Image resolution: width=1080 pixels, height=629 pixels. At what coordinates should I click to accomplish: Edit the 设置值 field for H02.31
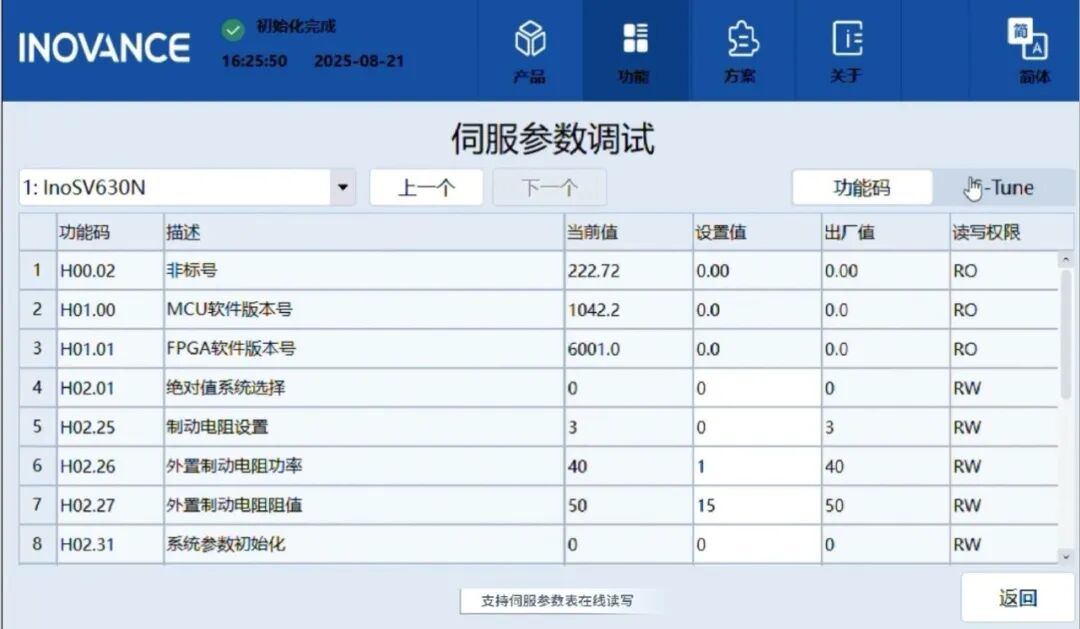(757, 544)
